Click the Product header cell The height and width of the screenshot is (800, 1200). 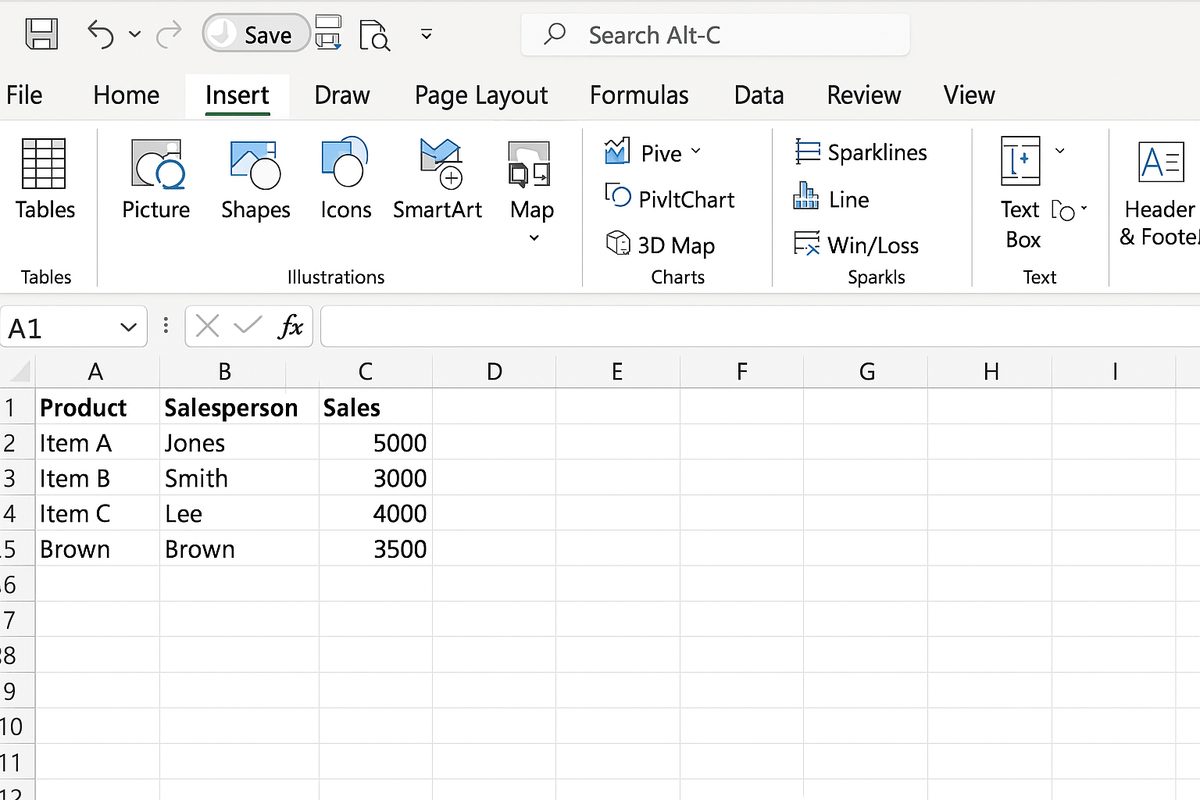pyautogui.click(x=97, y=408)
